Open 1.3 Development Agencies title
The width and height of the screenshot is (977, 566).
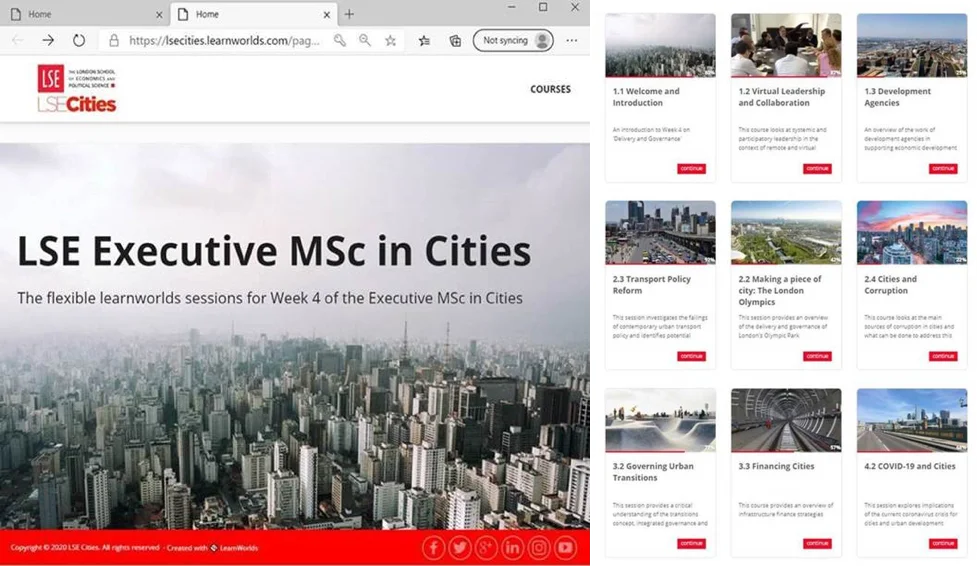(897, 97)
